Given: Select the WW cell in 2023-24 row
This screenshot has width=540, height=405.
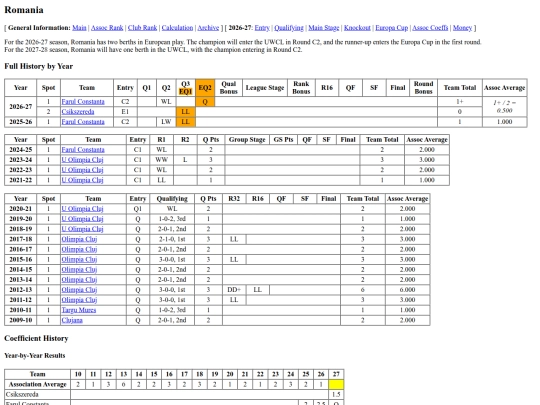Looking at the screenshot, I should point(161,160).
